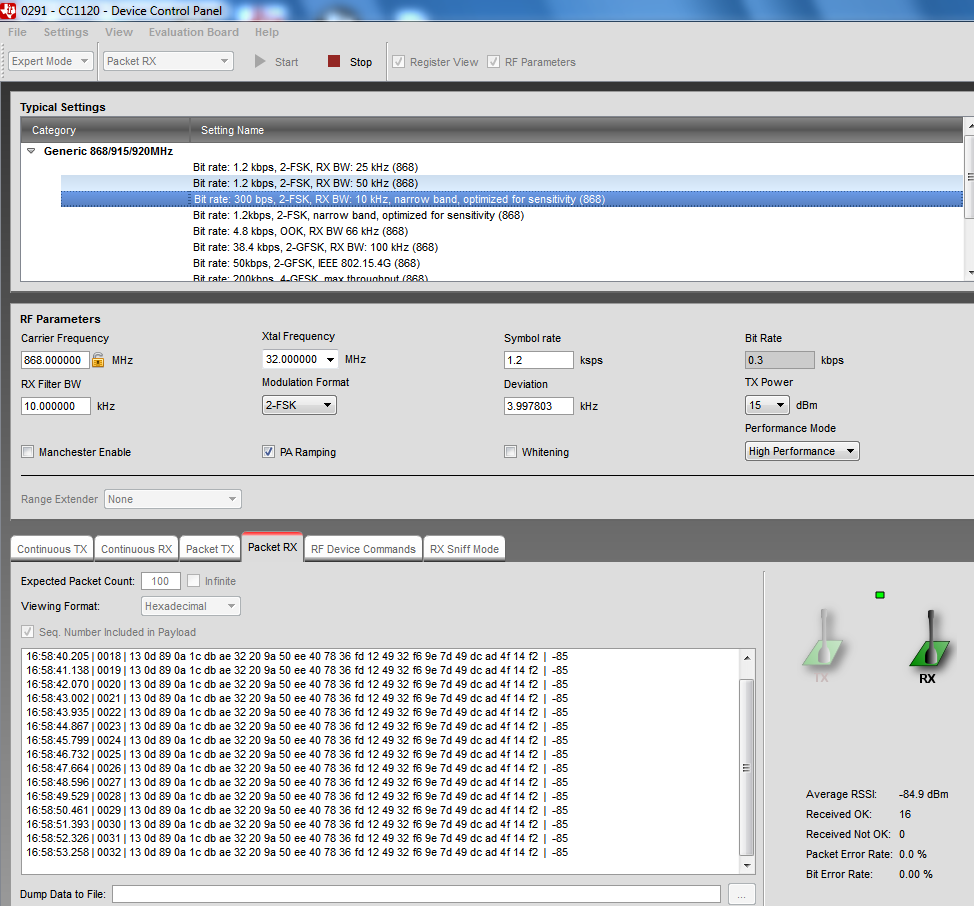This screenshot has width=974, height=906.
Task: Open the Performance Mode dropdown
Action: click(x=802, y=451)
